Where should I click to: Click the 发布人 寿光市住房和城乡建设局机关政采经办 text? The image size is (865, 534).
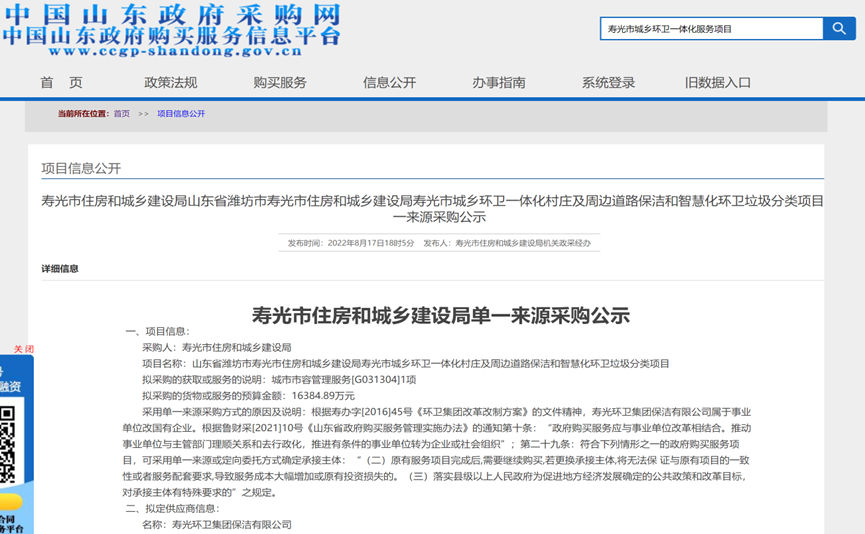[x=507, y=243]
